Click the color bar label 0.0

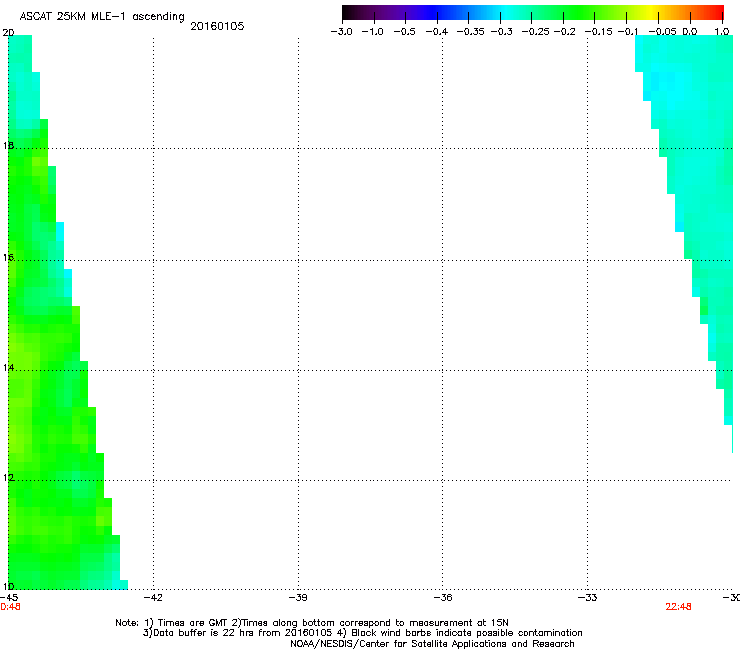690,32
